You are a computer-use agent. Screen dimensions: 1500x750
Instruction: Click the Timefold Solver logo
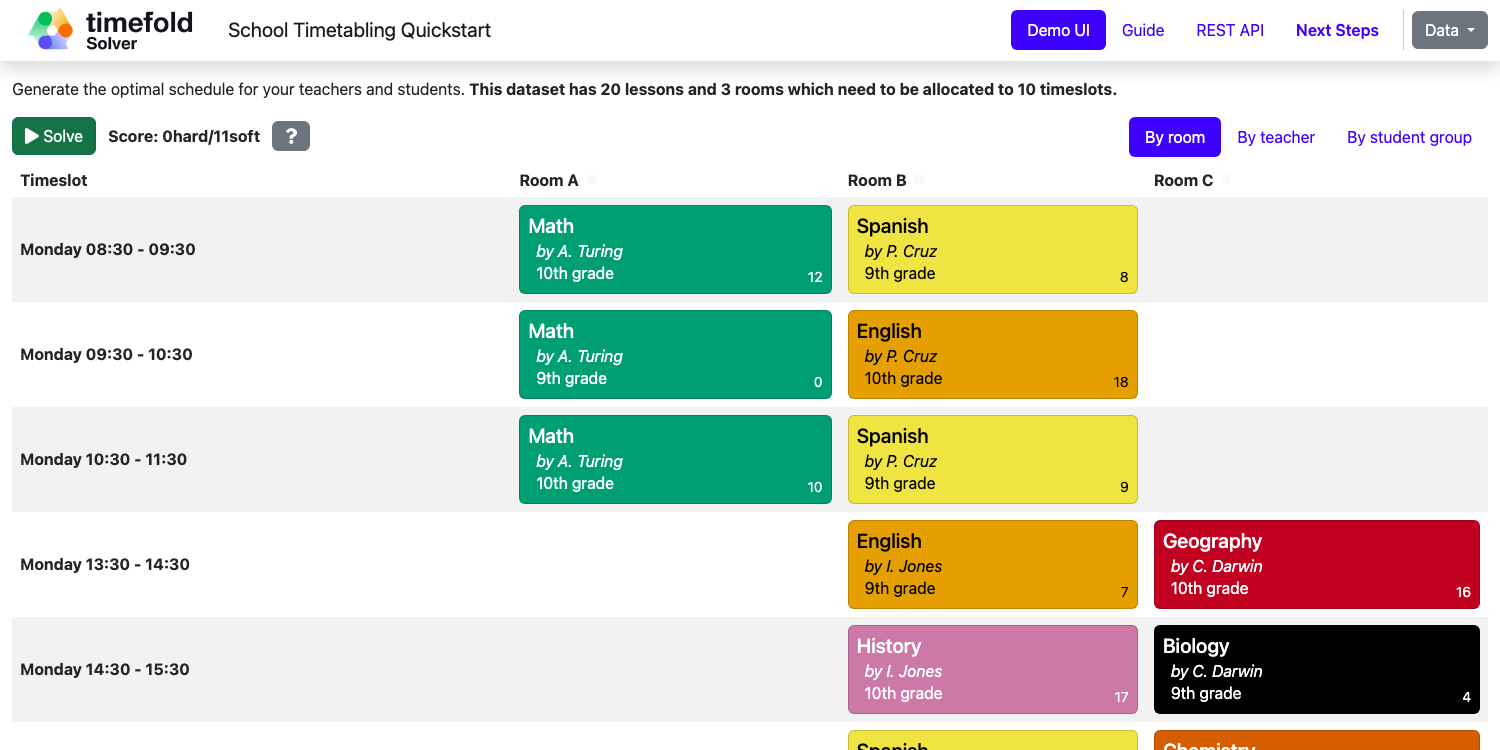click(110, 30)
